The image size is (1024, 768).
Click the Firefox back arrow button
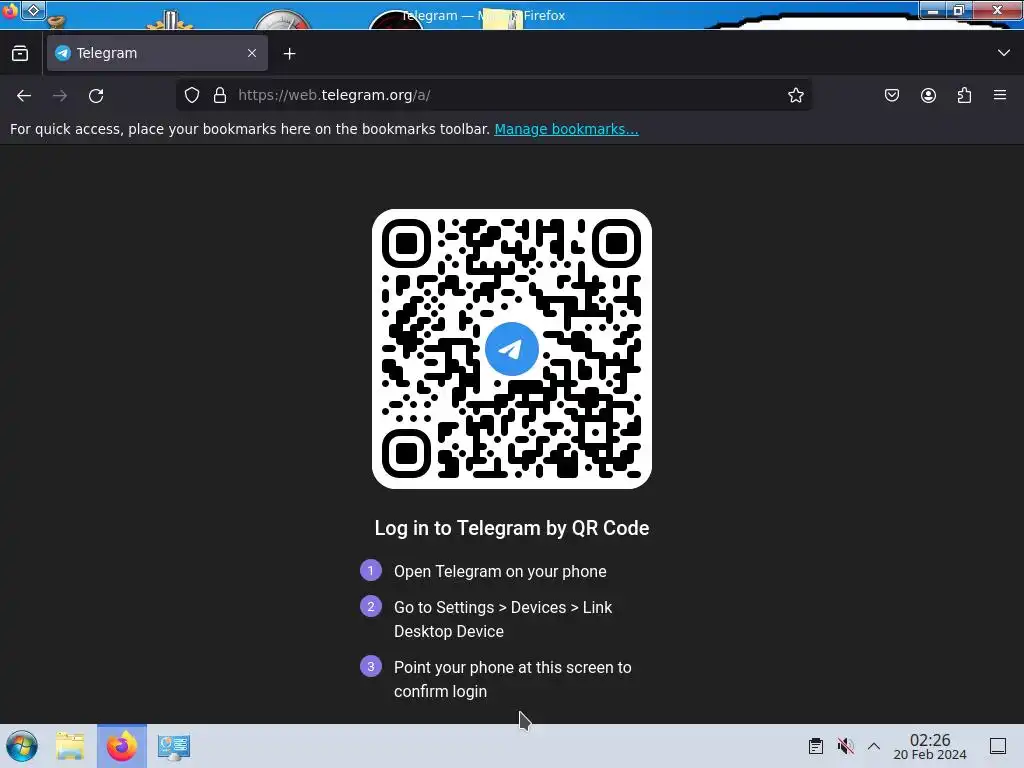(24, 95)
